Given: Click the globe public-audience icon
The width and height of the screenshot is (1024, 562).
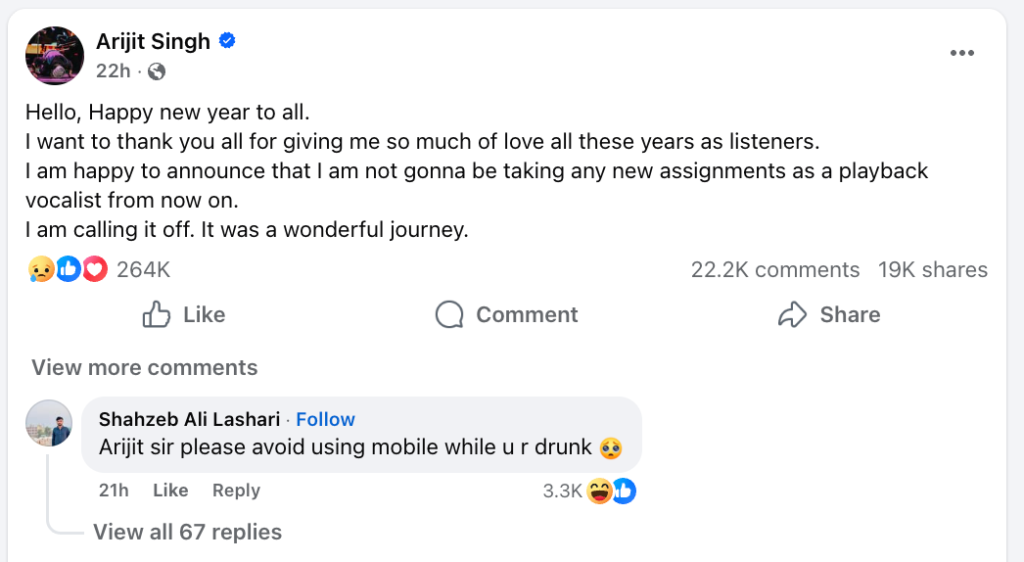Looking at the screenshot, I should tap(156, 71).
